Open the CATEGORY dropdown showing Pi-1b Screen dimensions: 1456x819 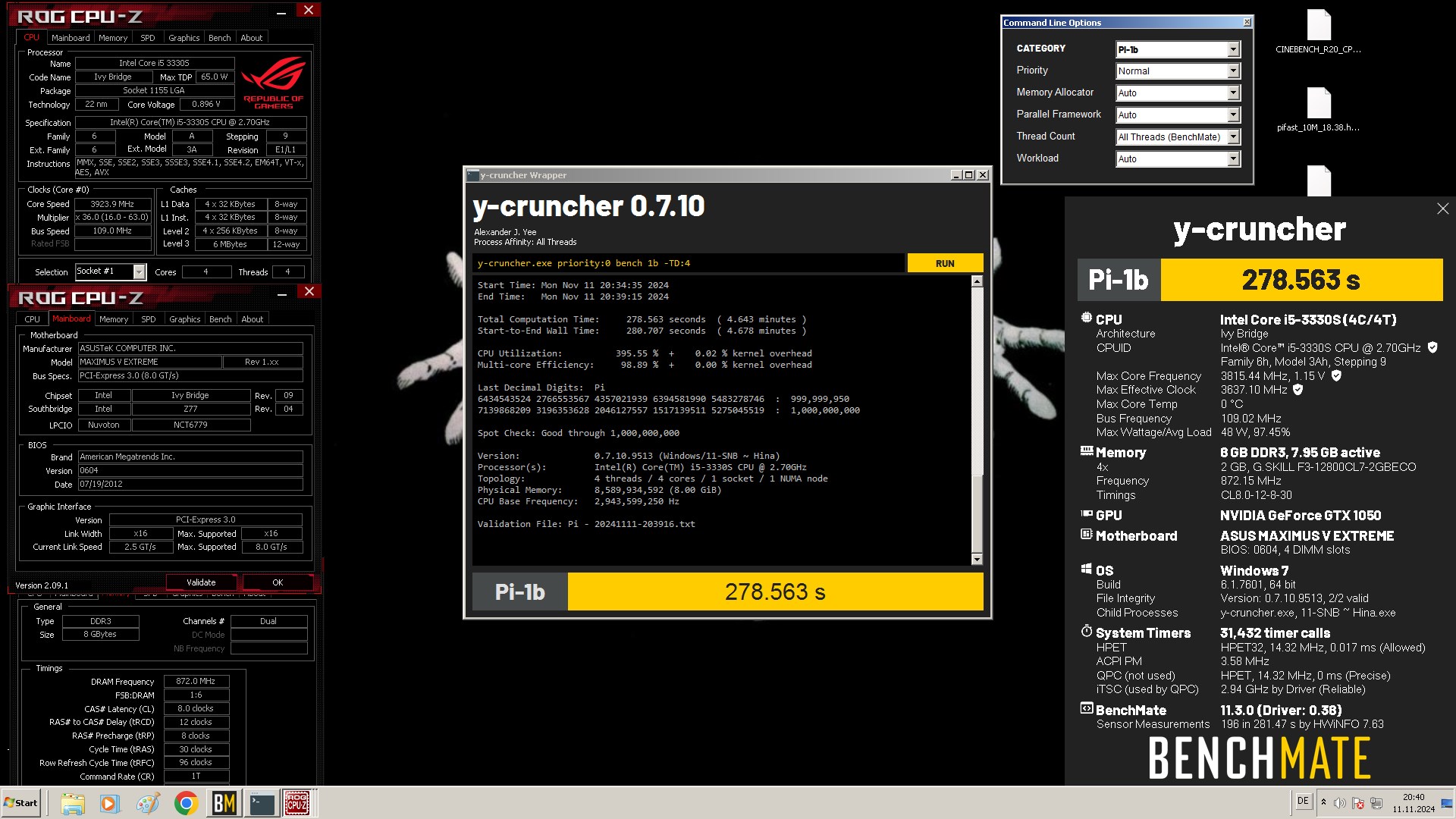tap(1178, 49)
